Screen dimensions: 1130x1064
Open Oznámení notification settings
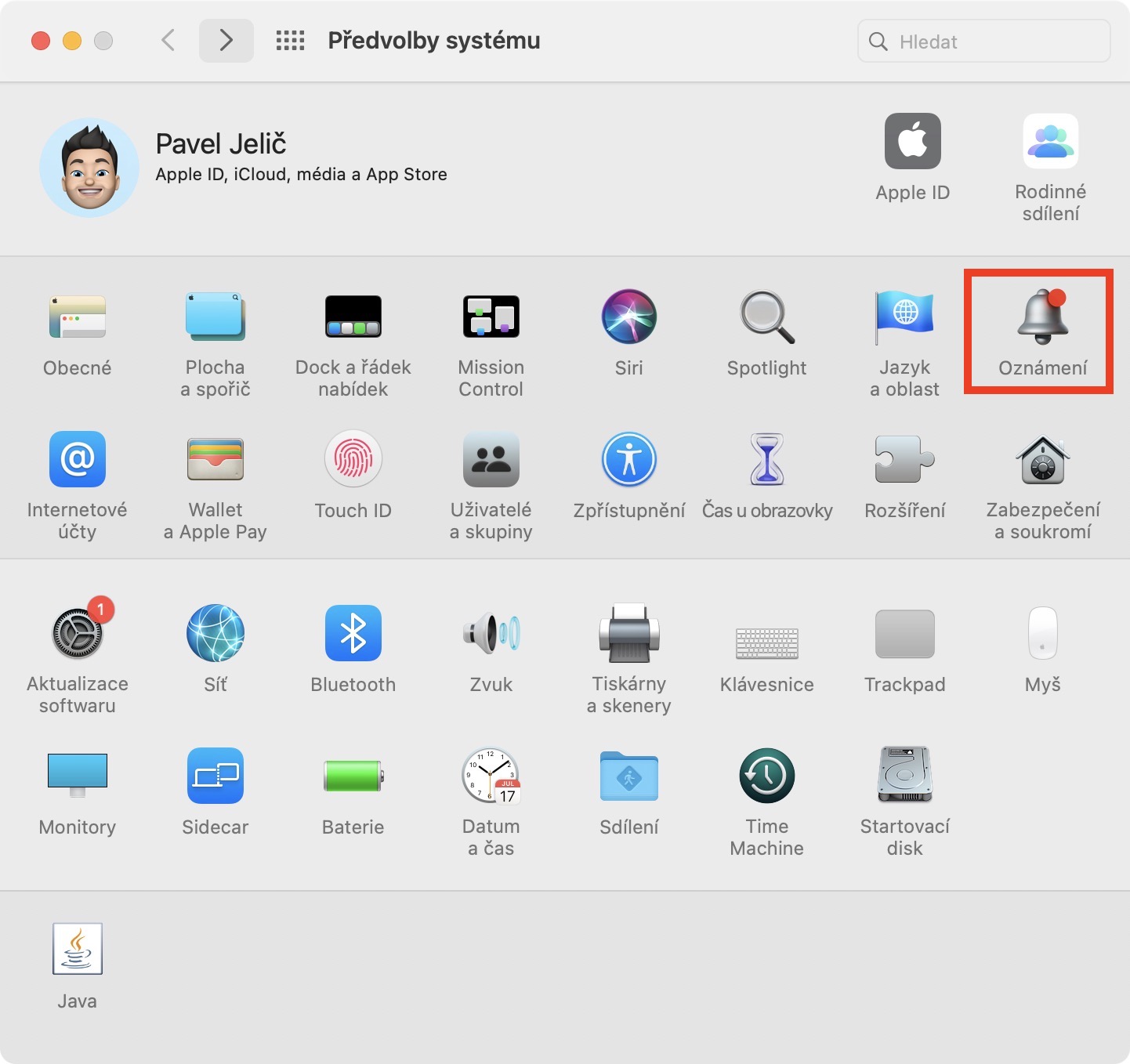point(1043,317)
